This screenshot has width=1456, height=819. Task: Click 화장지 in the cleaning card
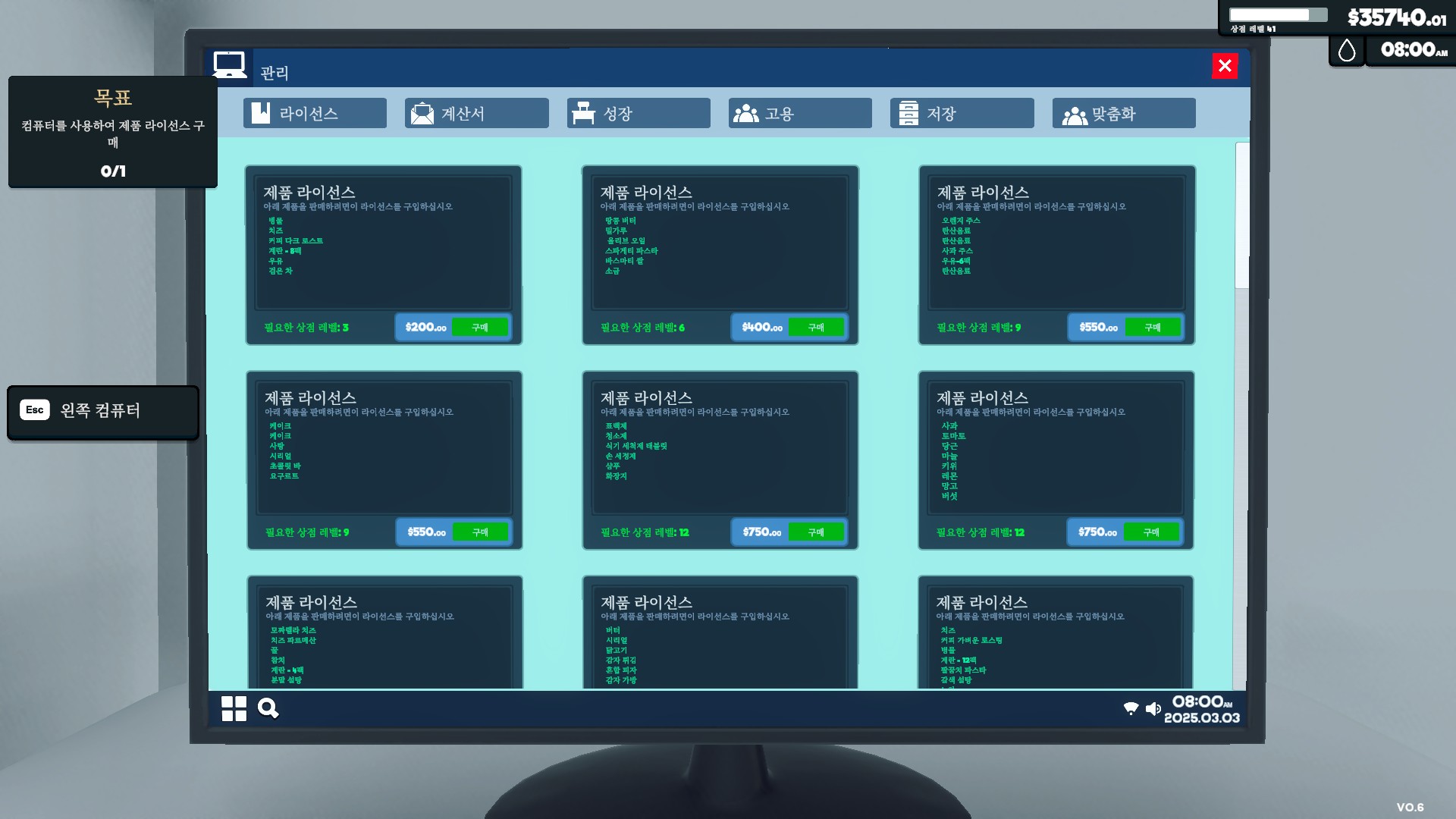pos(616,476)
